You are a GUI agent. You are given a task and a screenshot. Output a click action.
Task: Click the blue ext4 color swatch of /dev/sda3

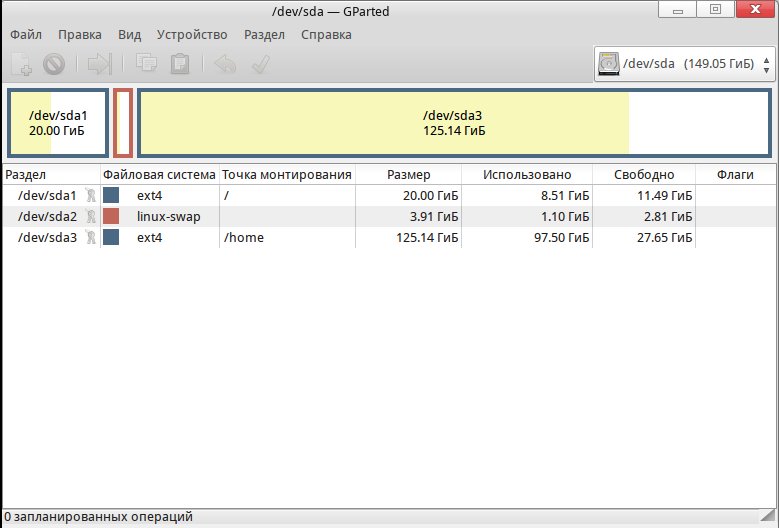pyautogui.click(x=111, y=237)
